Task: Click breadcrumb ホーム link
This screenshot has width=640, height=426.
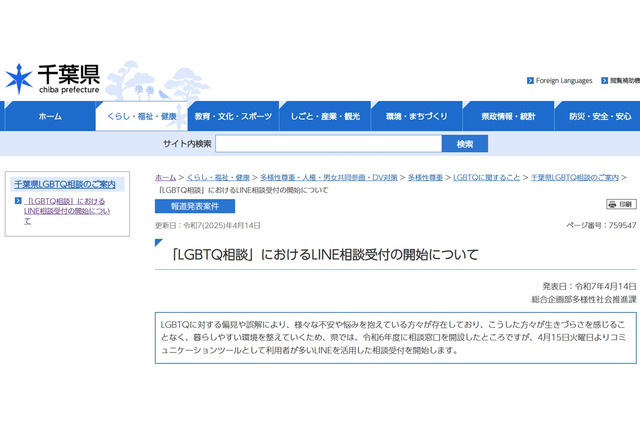Action: pos(165,178)
